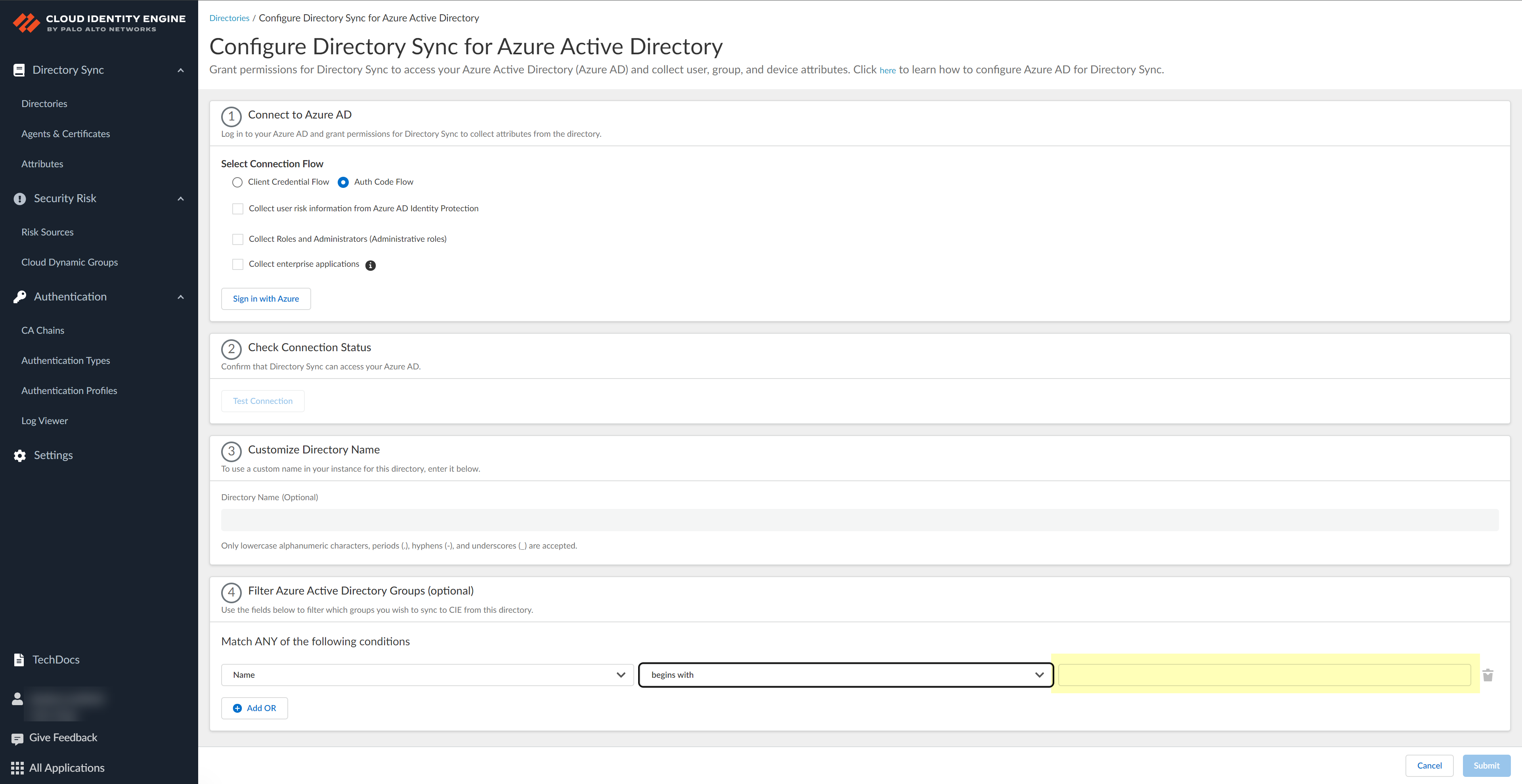Open All Applications grid icon
Image resolution: width=1522 pixels, height=784 pixels.
click(17, 767)
